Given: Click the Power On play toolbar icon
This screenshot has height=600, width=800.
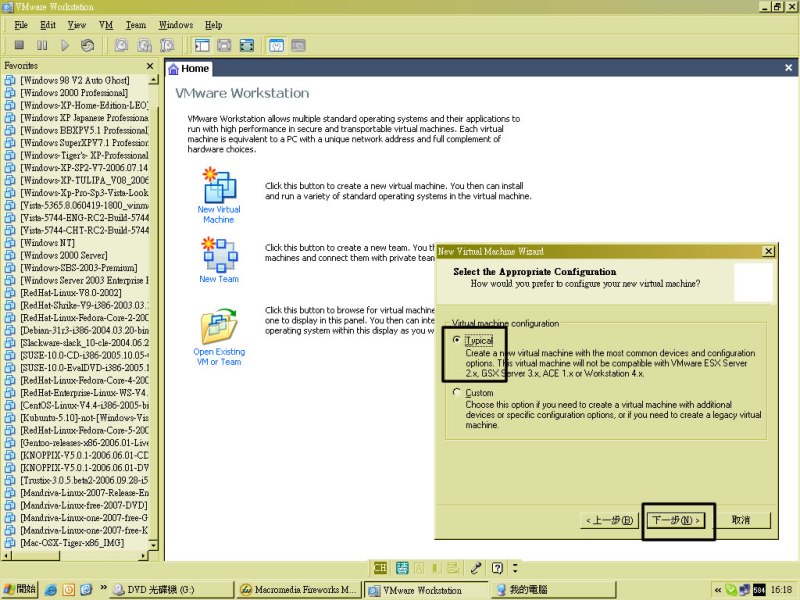Looking at the screenshot, I should click(x=65, y=45).
